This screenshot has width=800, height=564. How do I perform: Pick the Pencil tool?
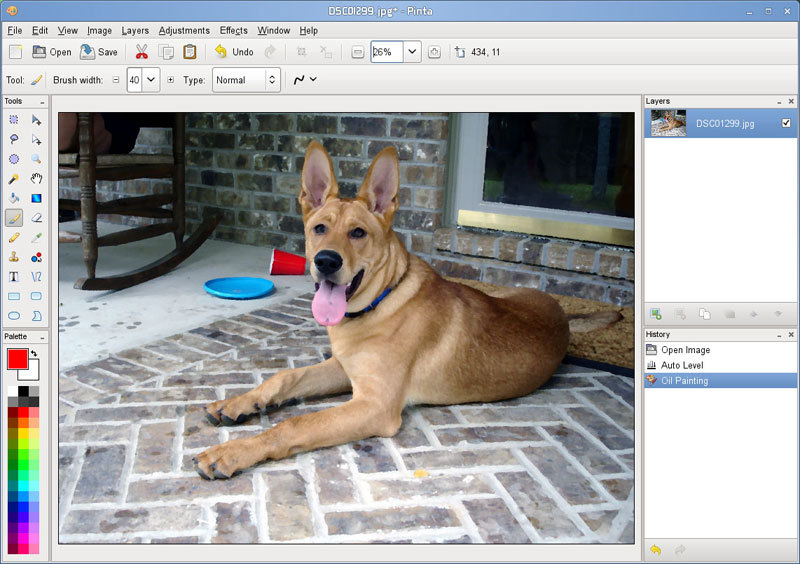pyautogui.click(x=14, y=237)
